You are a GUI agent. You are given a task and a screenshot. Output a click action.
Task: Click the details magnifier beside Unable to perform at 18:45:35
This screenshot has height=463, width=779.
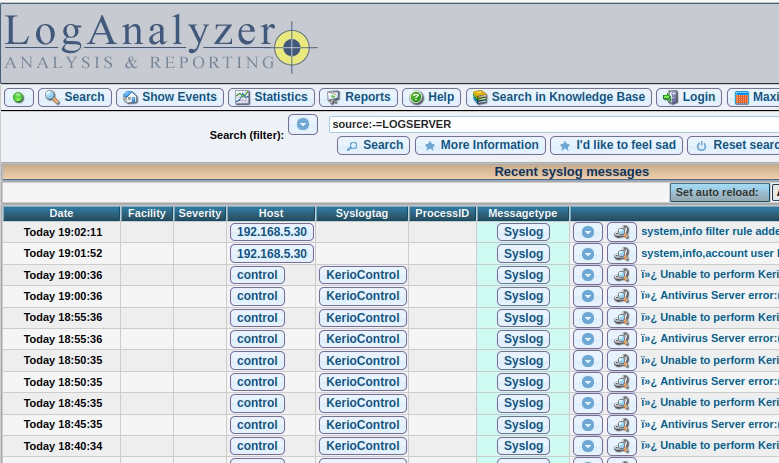coord(622,403)
